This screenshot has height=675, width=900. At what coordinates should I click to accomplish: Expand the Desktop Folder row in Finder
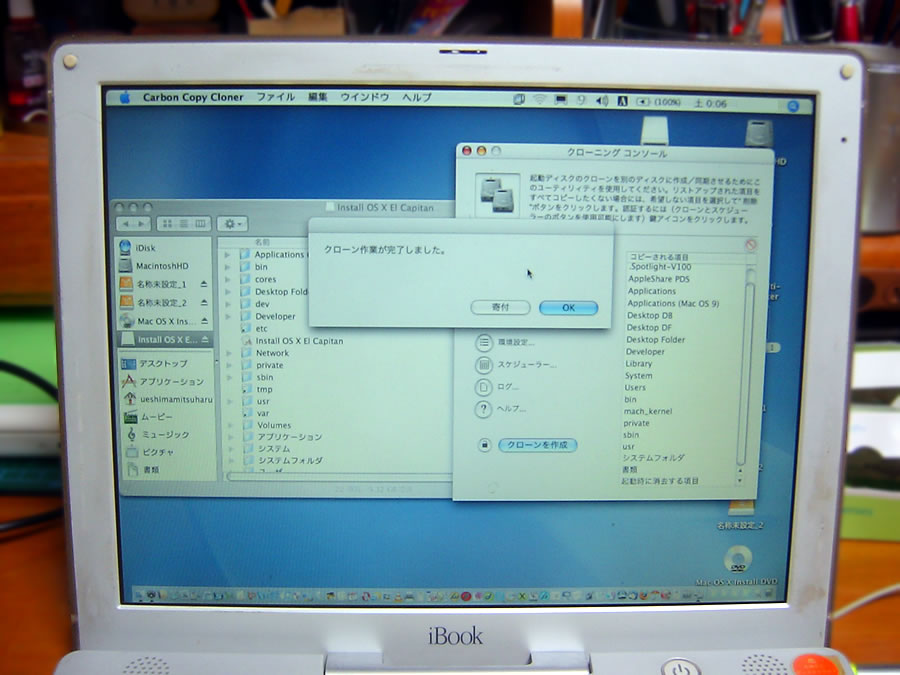(227, 292)
